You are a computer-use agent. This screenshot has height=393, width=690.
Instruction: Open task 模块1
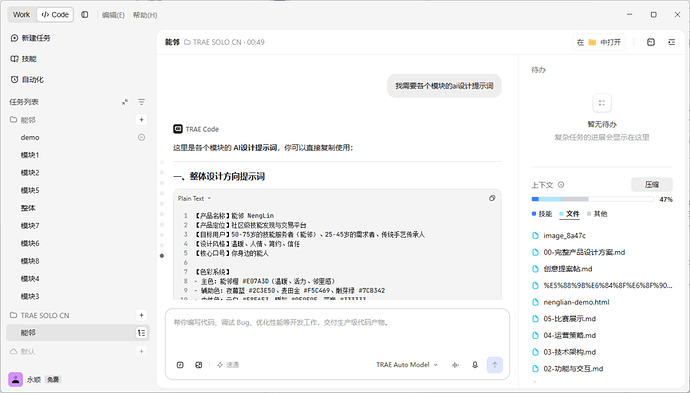pyautogui.click(x=30, y=155)
